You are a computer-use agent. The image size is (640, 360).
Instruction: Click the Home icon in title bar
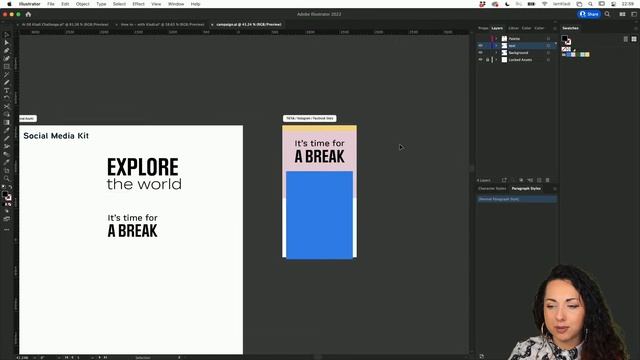(x=28, y=14)
